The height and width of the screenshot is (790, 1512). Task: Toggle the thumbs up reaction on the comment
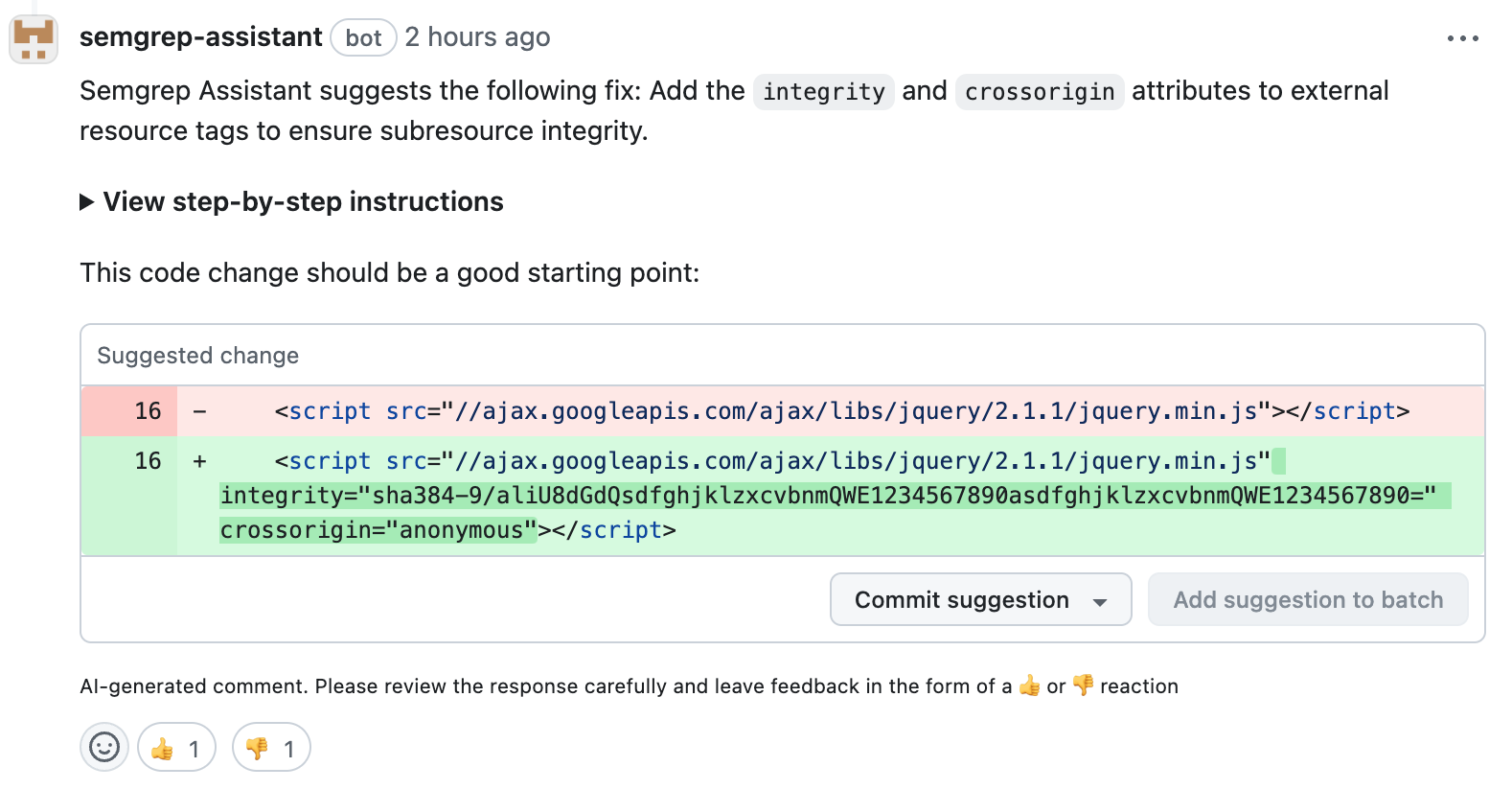(176, 747)
